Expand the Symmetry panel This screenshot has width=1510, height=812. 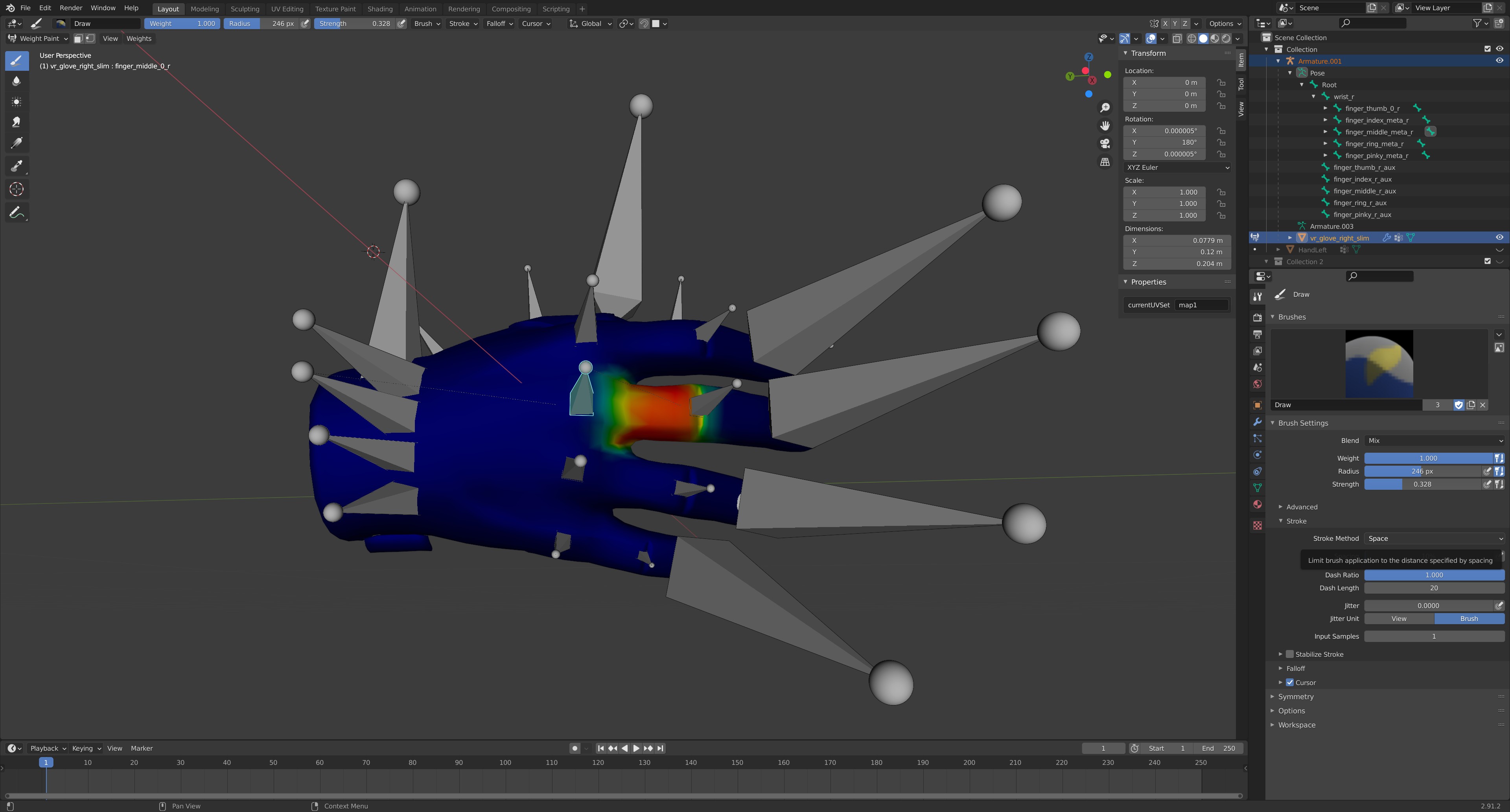1295,696
